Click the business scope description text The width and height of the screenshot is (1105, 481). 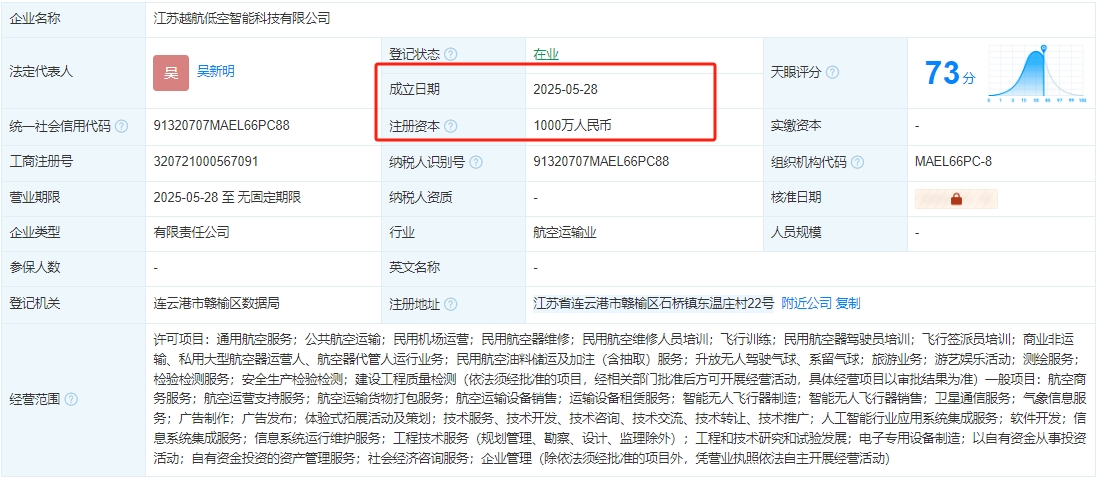(x=620, y=399)
